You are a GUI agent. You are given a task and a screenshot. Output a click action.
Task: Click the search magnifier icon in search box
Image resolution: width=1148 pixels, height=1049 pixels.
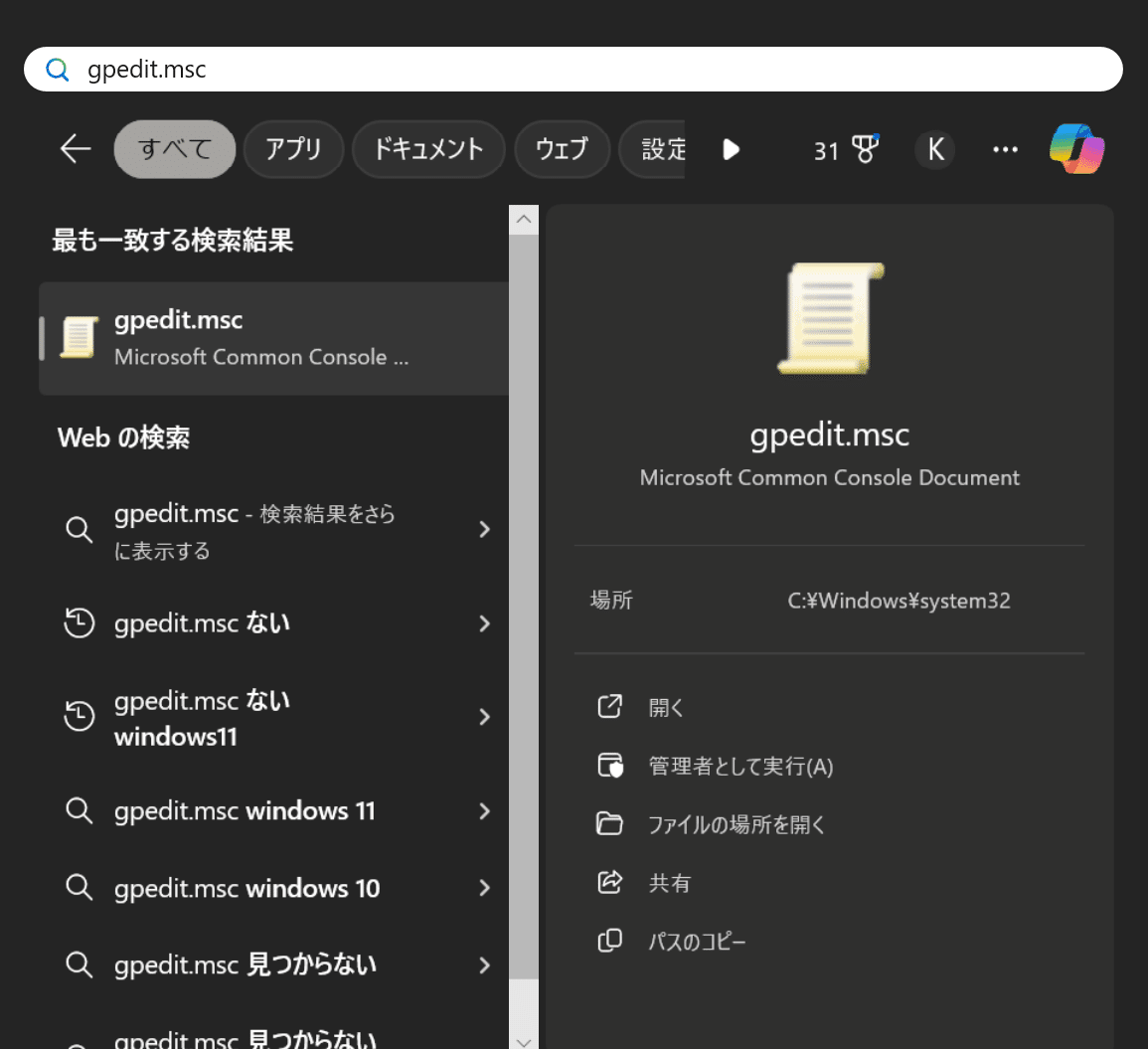tap(57, 70)
